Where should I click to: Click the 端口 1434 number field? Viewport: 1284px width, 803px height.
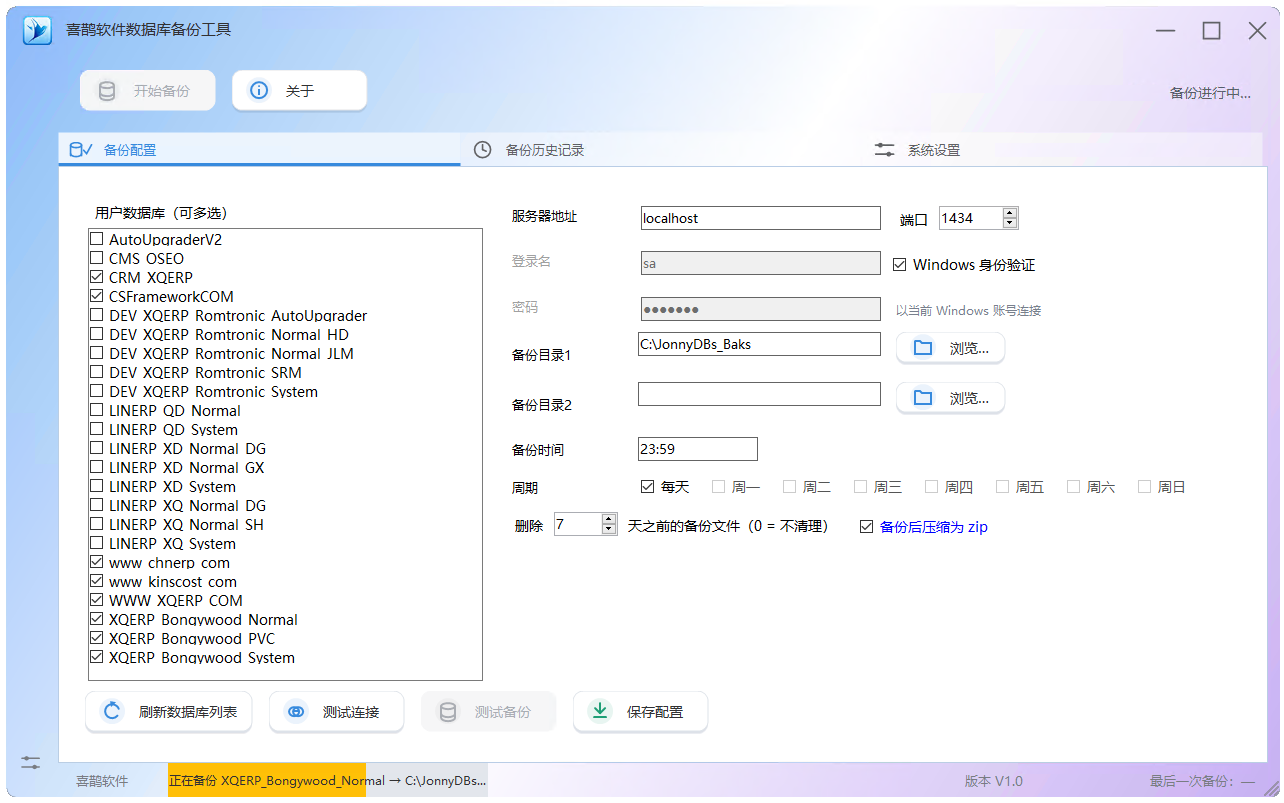[971, 218]
